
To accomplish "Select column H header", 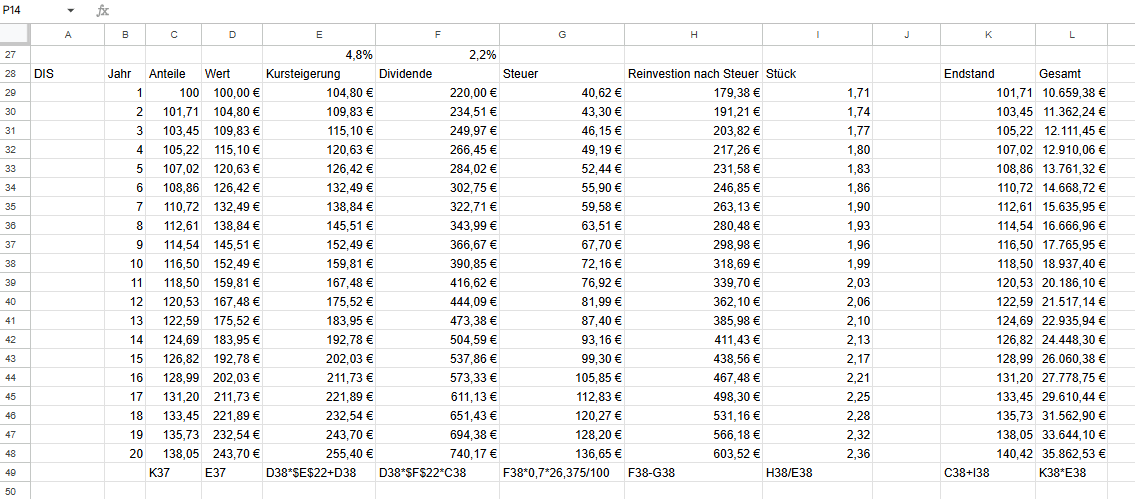I will [693, 34].
